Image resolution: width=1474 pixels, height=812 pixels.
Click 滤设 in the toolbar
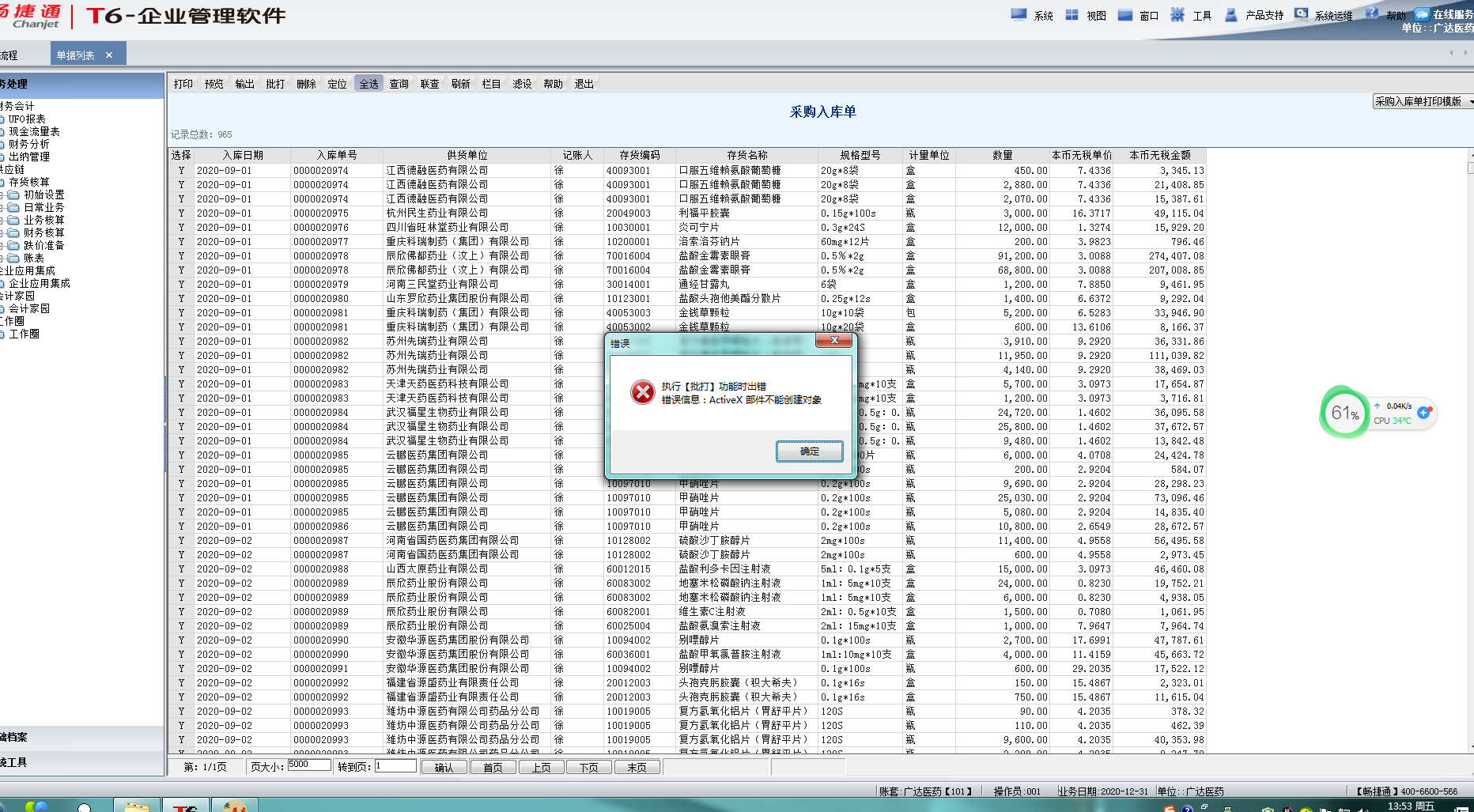click(523, 84)
